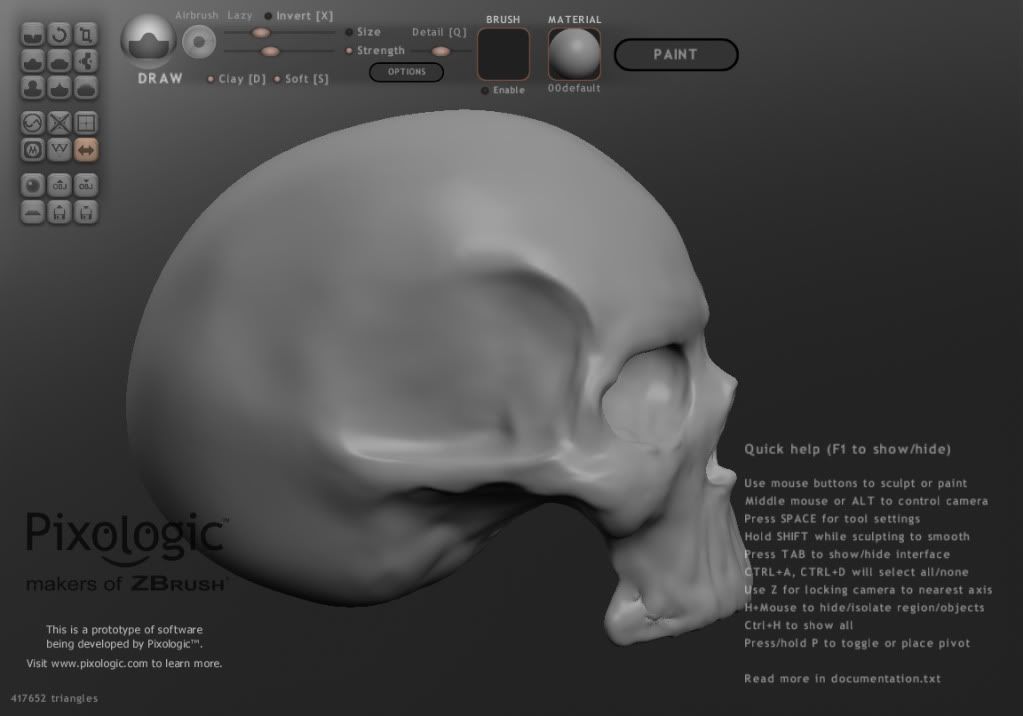Click the Export OBJ icon
The width and height of the screenshot is (1023, 716).
(86, 186)
